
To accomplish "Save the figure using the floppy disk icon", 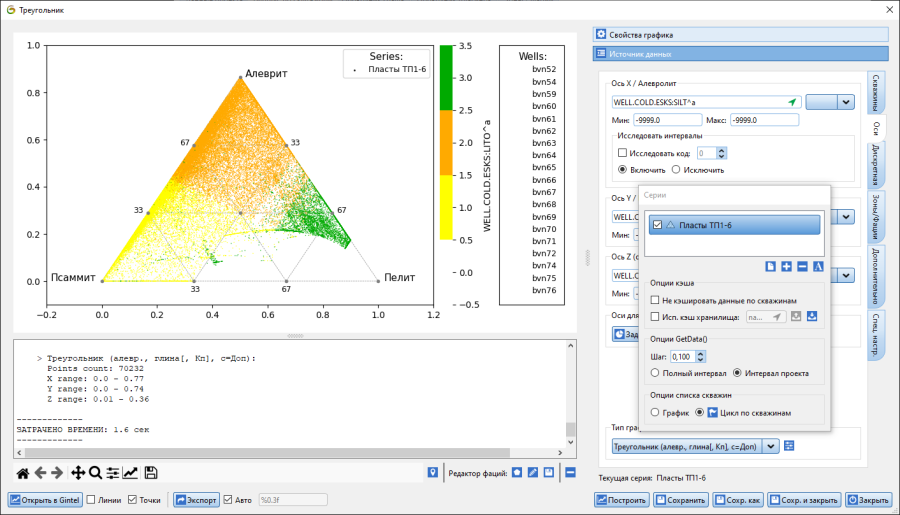I will point(151,473).
